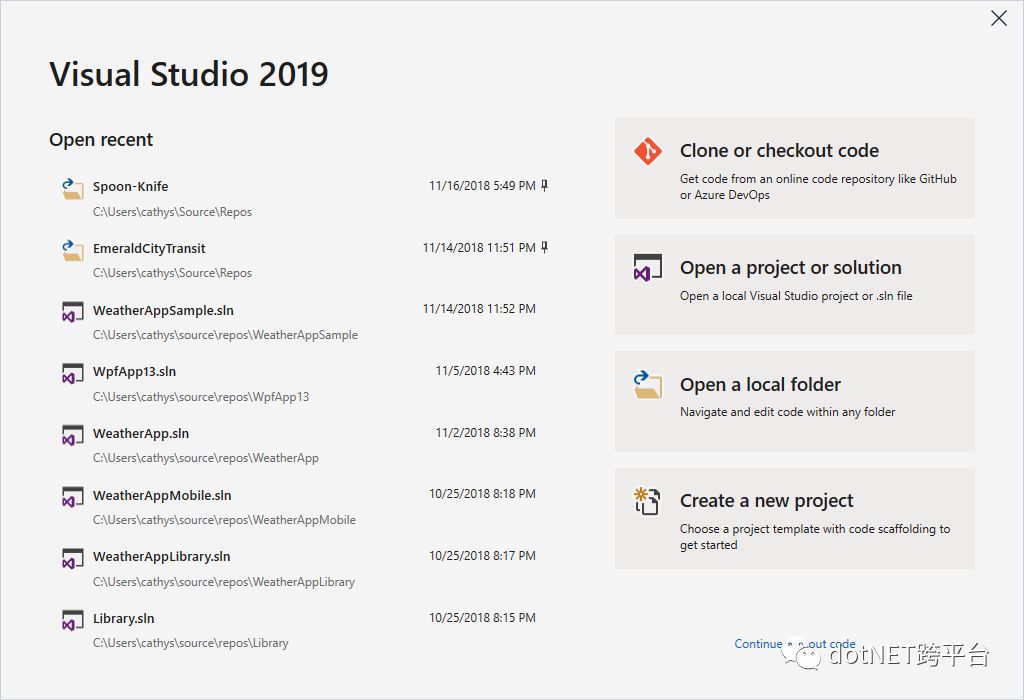This screenshot has width=1024, height=700.
Task: Click the WeatherAppSample.sln solution icon
Action: click(72, 311)
